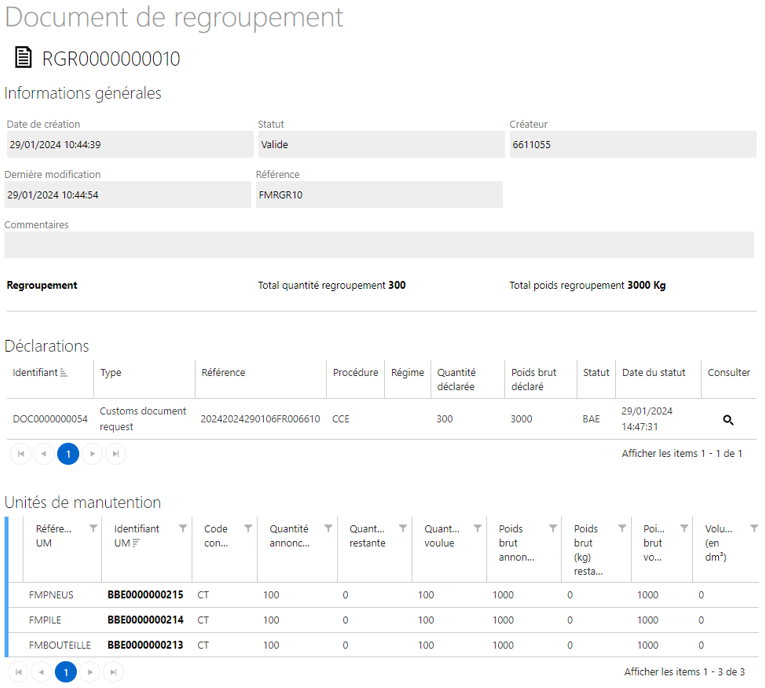The image size is (765, 688).
Task: Go to next page in Déclarations pager
Action: (x=92, y=454)
